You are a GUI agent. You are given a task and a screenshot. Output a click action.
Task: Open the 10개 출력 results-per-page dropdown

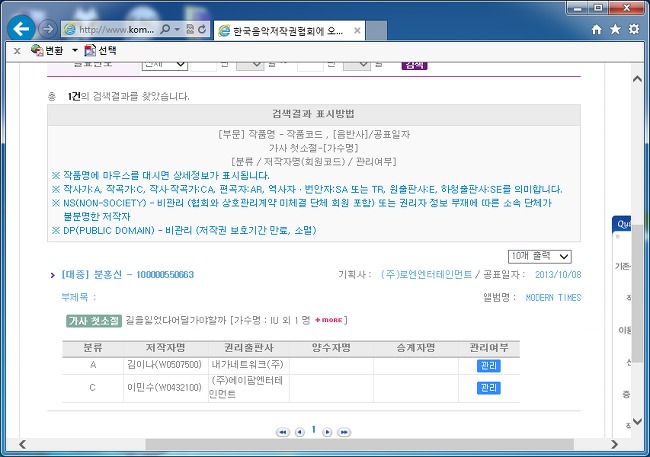tap(540, 256)
